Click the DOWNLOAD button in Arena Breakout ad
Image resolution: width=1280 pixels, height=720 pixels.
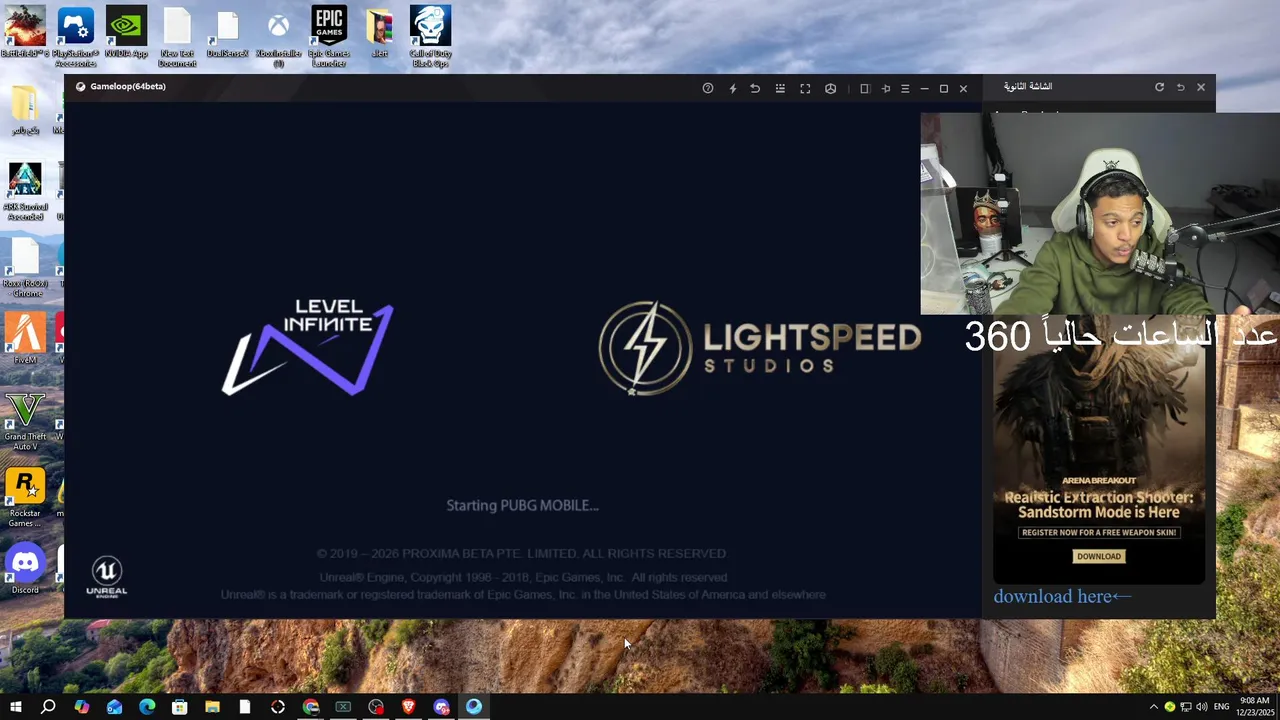[1099, 556]
